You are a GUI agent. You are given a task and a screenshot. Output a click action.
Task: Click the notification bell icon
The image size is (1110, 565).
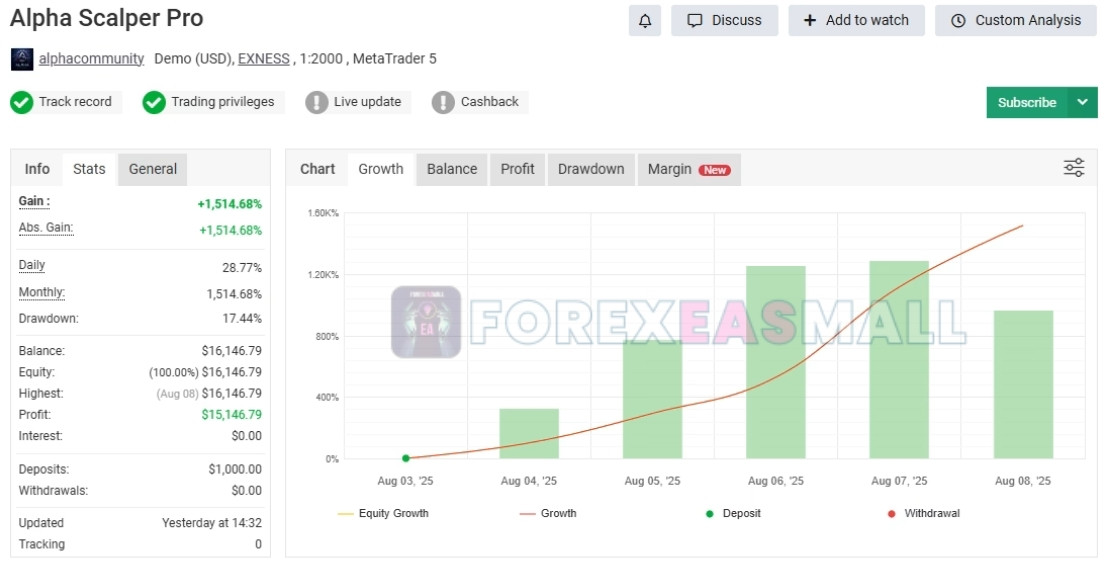coord(644,21)
